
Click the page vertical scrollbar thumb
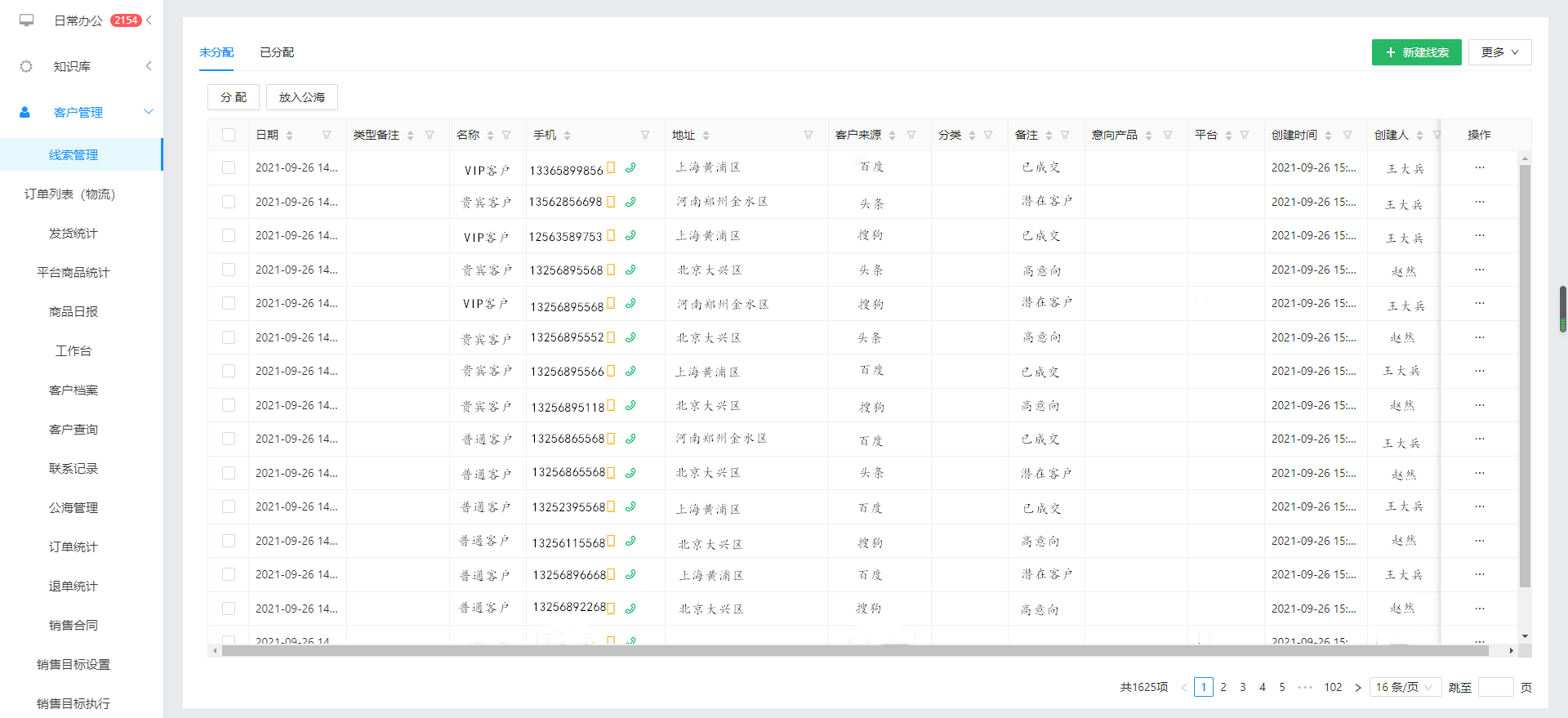pos(1563,309)
